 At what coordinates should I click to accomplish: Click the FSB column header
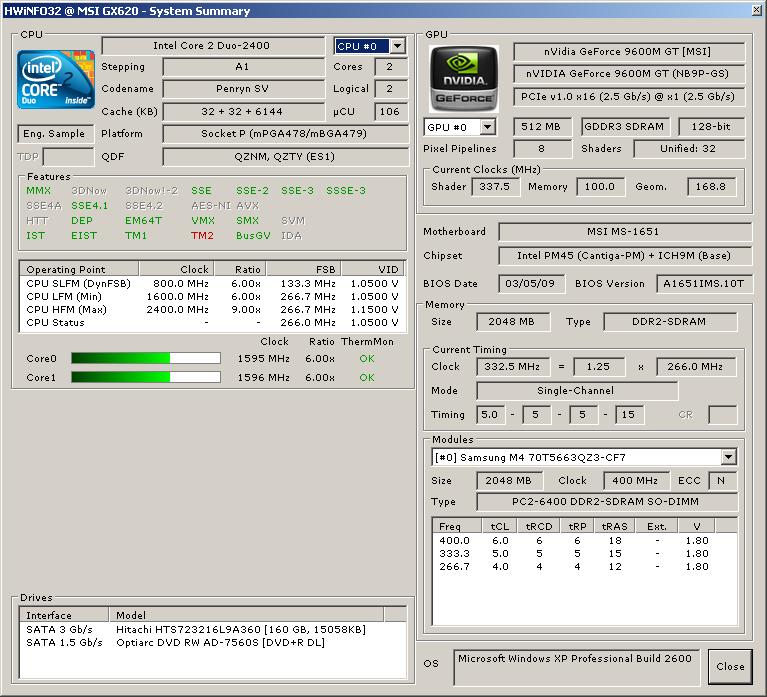pyautogui.click(x=303, y=269)
